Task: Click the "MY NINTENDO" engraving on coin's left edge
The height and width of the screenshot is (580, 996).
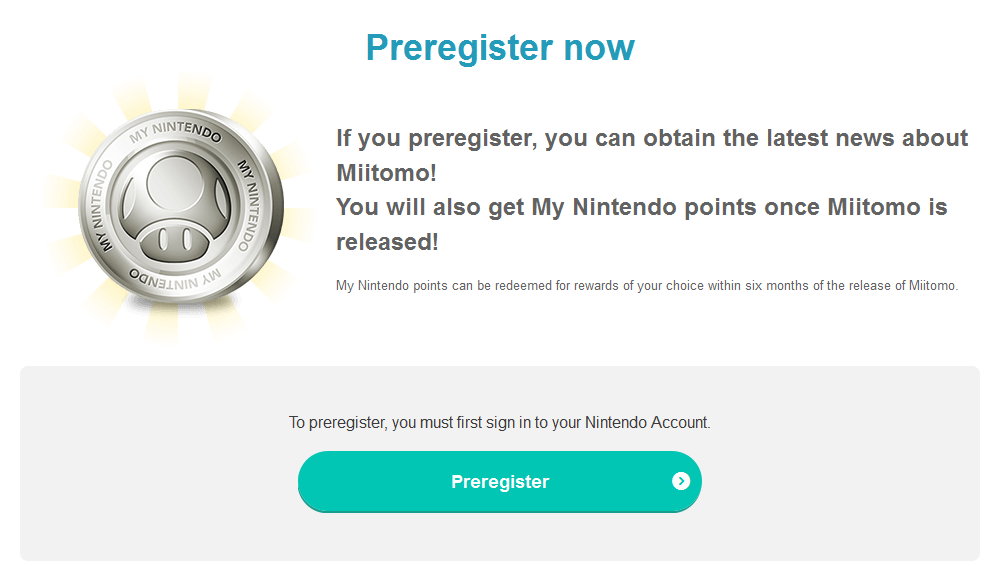Action: 100,206
